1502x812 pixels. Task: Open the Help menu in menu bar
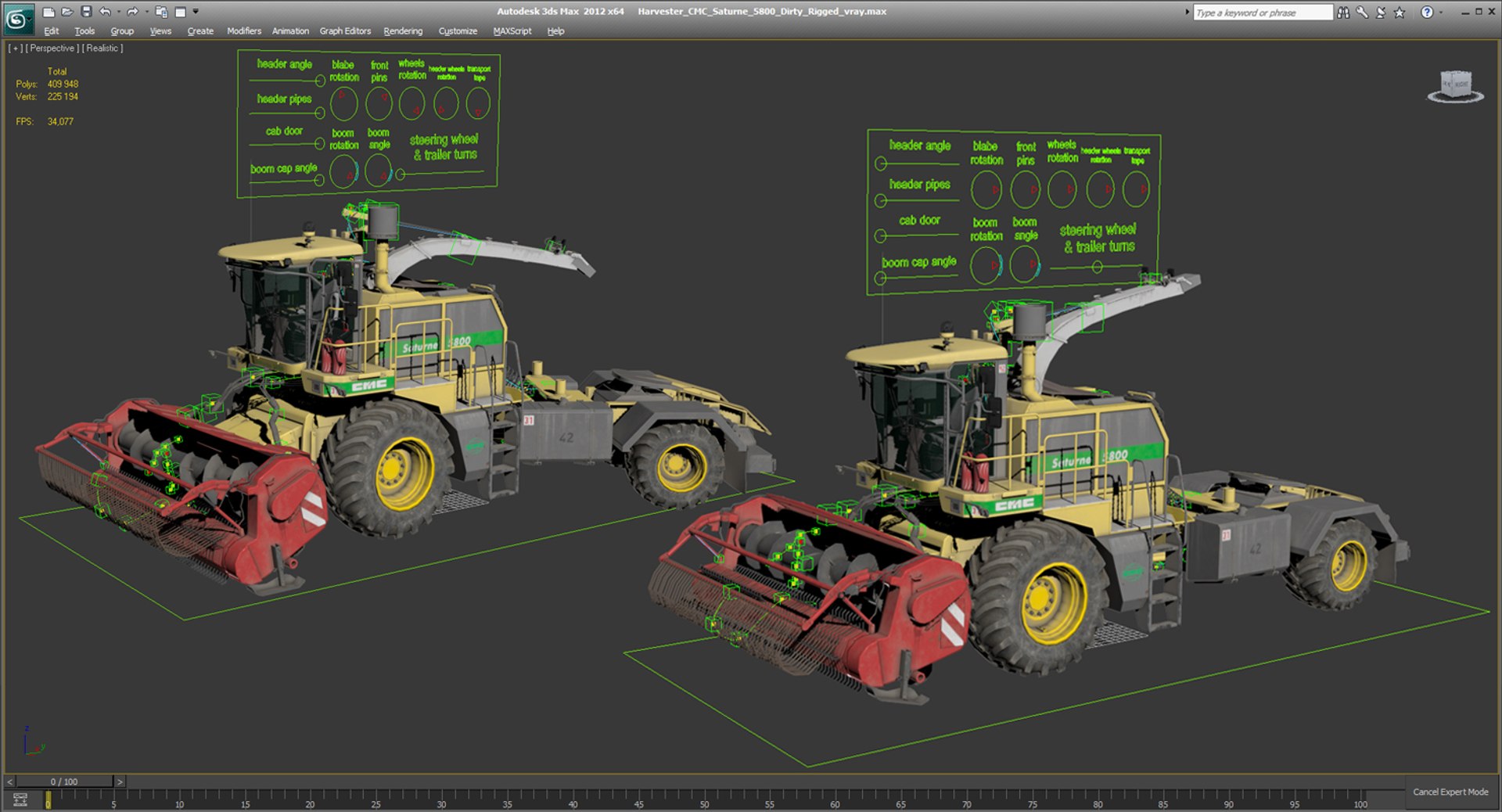click(x=555, y=31)
